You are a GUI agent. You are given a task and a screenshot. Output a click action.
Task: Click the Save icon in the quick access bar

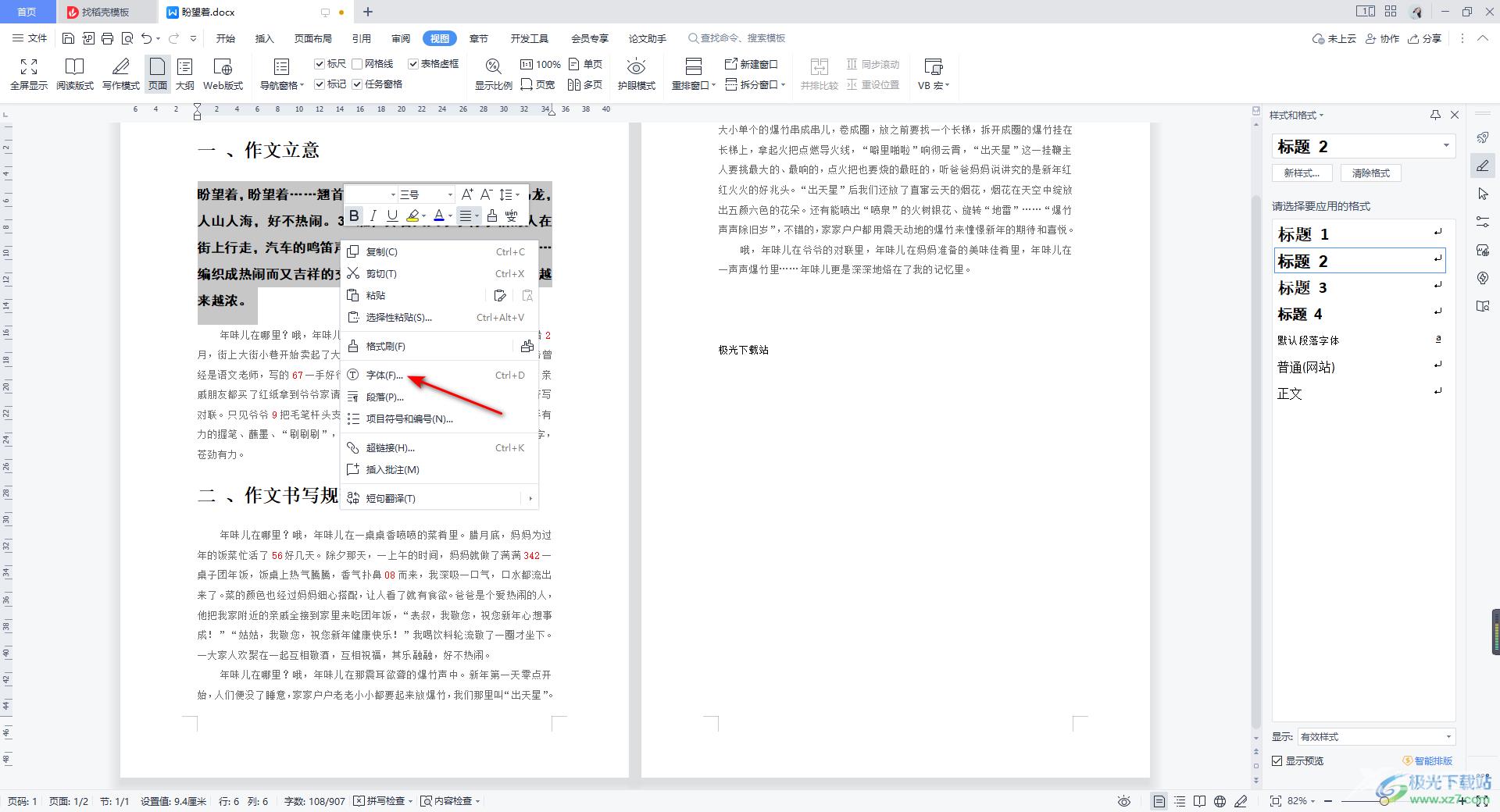click(x=69, y=38)
